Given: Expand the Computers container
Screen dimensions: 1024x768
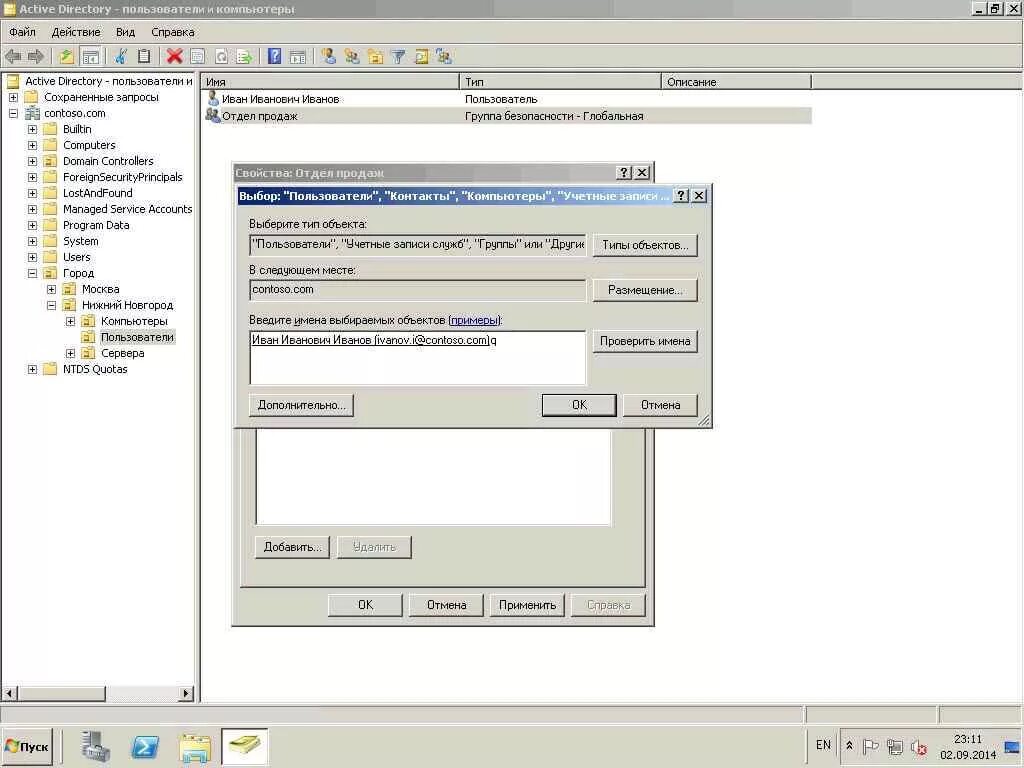Looking at the screenshot, I should click(x=32, y=145).
